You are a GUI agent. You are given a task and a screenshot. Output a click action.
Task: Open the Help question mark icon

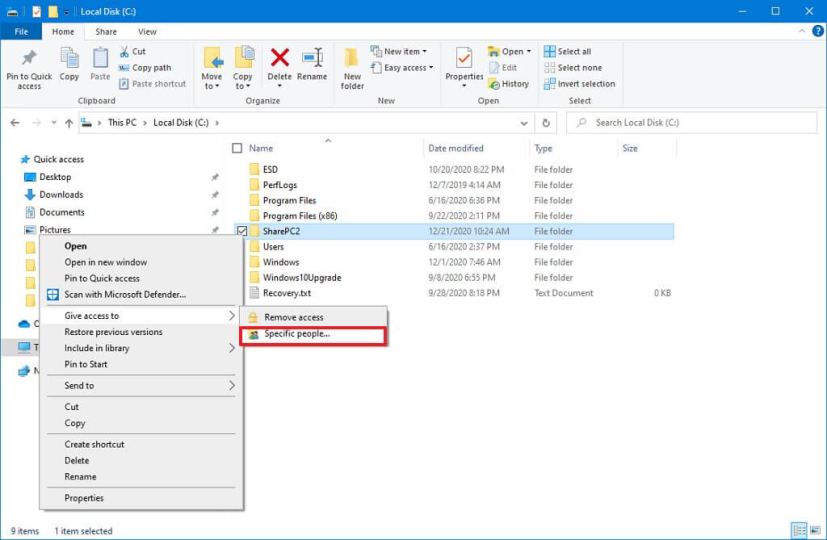(818, 32)
